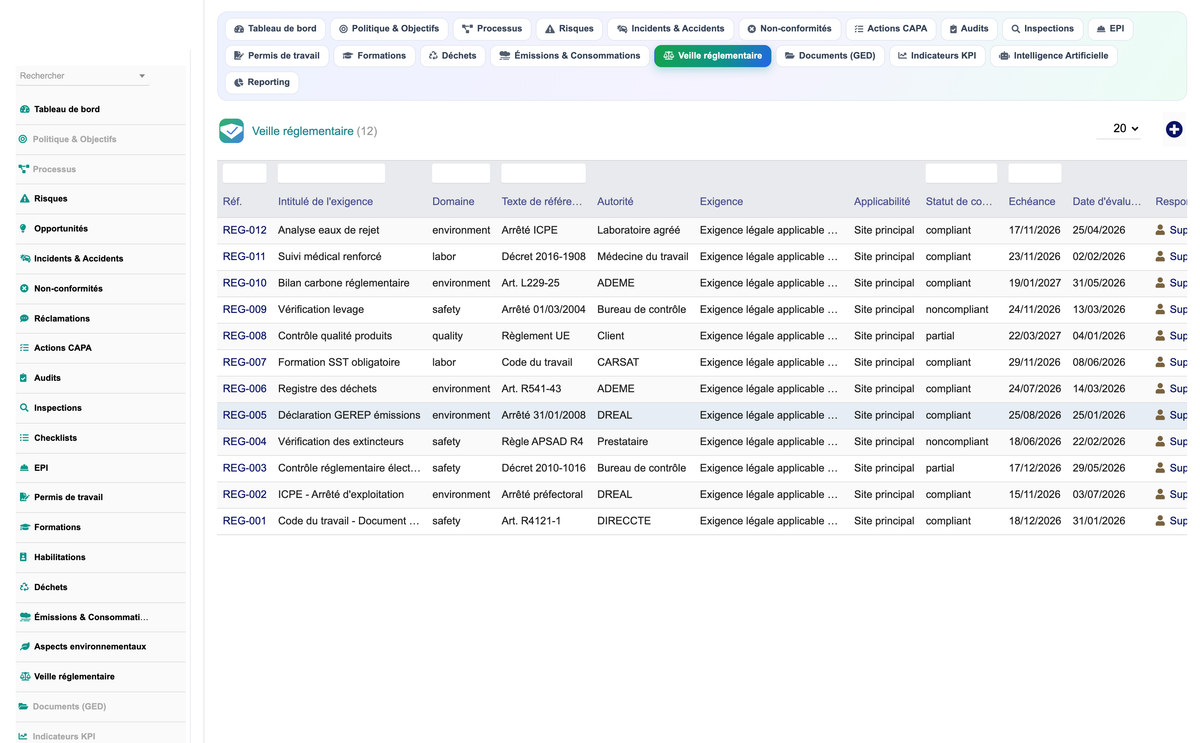
Task: Select the 'Décret 2016-1908' cell
Action: coord(544,257)
